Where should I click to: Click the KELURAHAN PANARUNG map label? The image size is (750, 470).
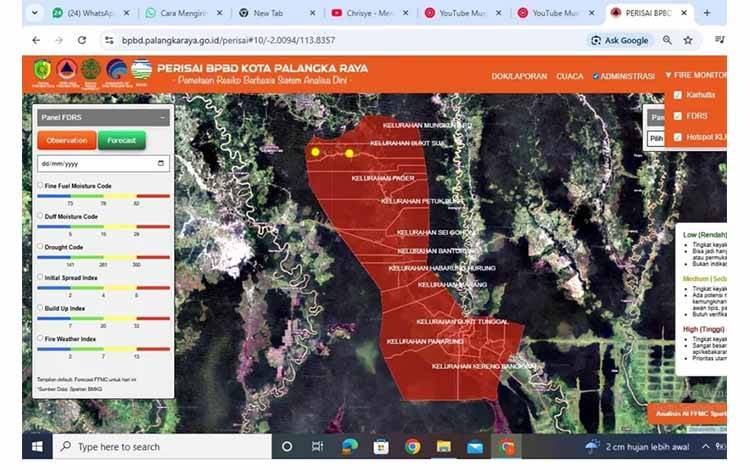pos(425,341)
